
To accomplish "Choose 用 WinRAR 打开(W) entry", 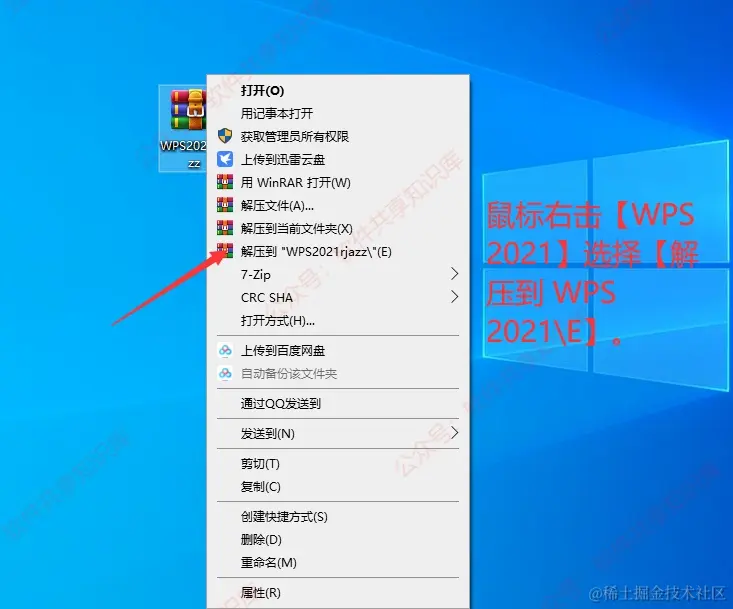I will pyautogui.click(x=338, y=182).
